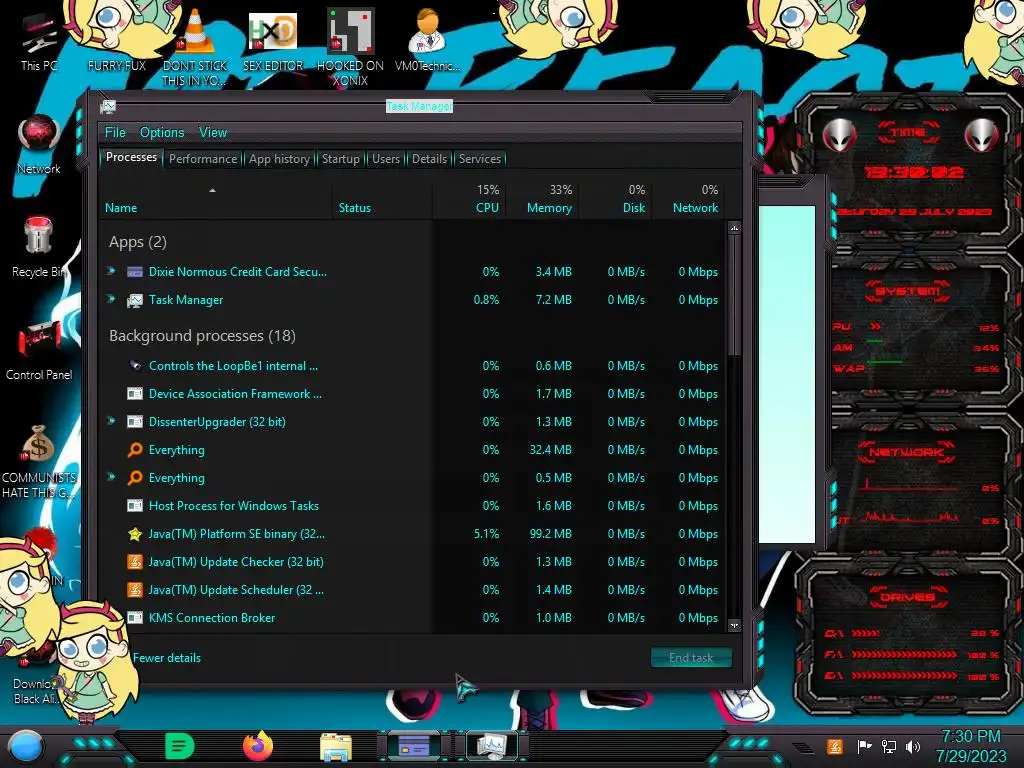The width and height of the screenshot is (1024, 768).
Task: Sort by Network column header
Action: (688, 199)
